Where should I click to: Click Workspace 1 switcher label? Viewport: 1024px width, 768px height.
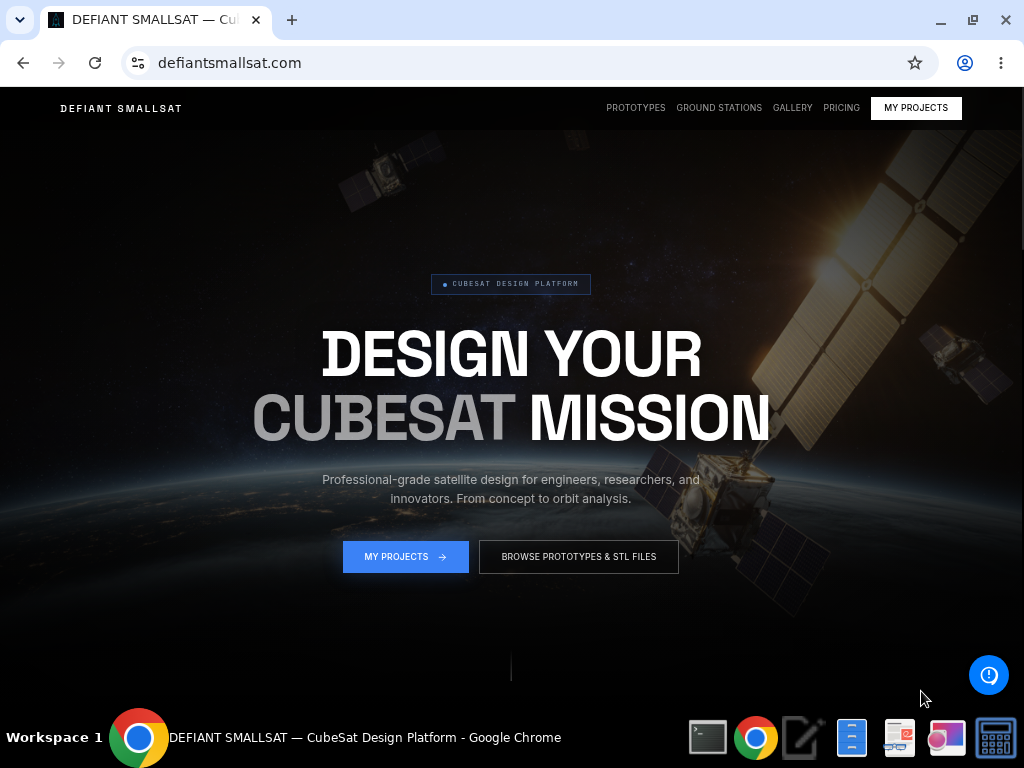tap(54, 738)
